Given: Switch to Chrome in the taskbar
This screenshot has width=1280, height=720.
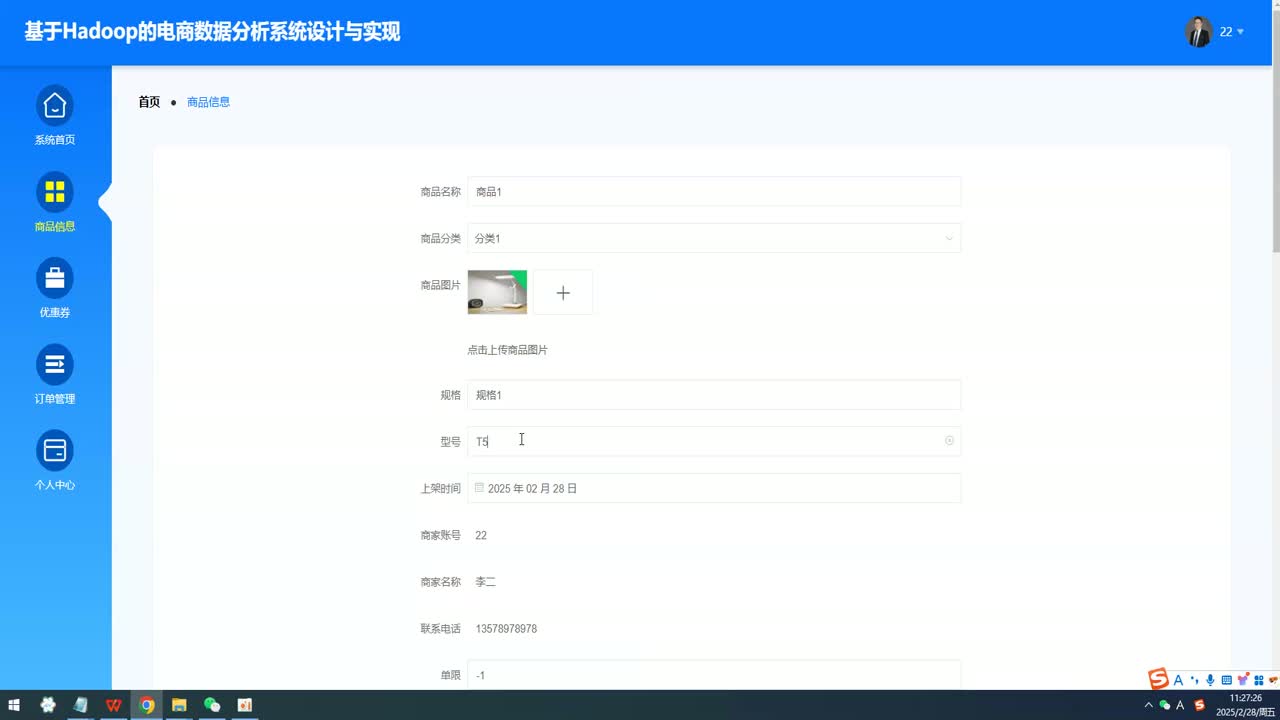Looking at the screenshot, I should (x=147, y=705).
